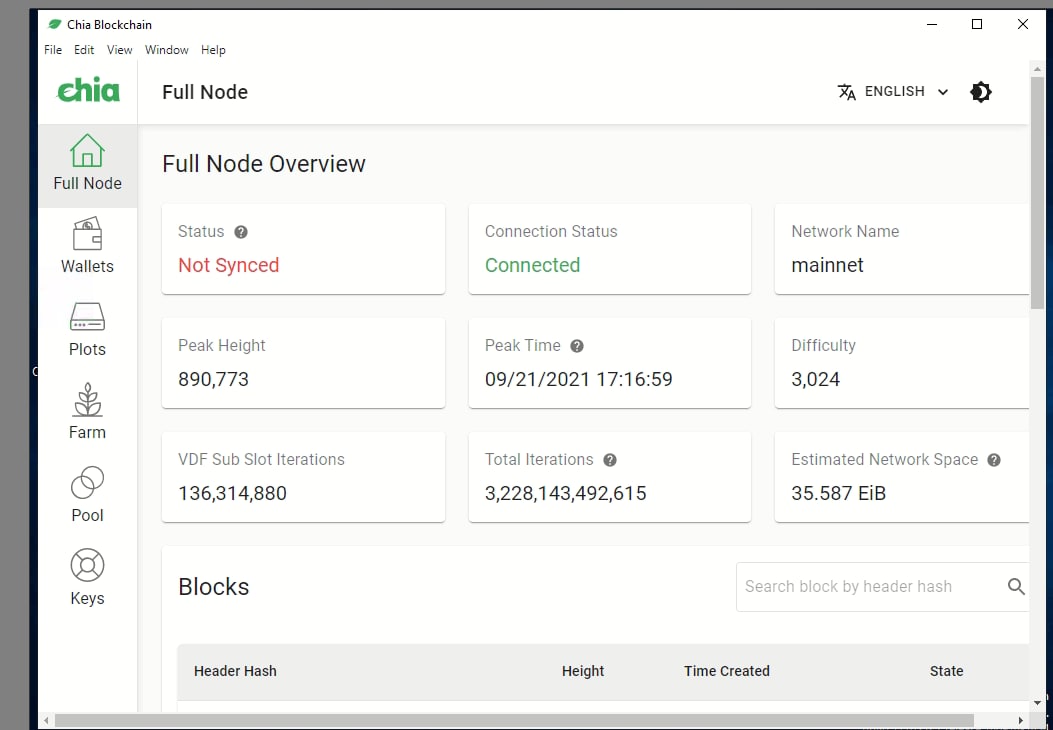Expand the ENGLISH language dropdown arrow
The height and width of the screenshot is (730, 1053).
pyautogui.click(x=943, y=92)
